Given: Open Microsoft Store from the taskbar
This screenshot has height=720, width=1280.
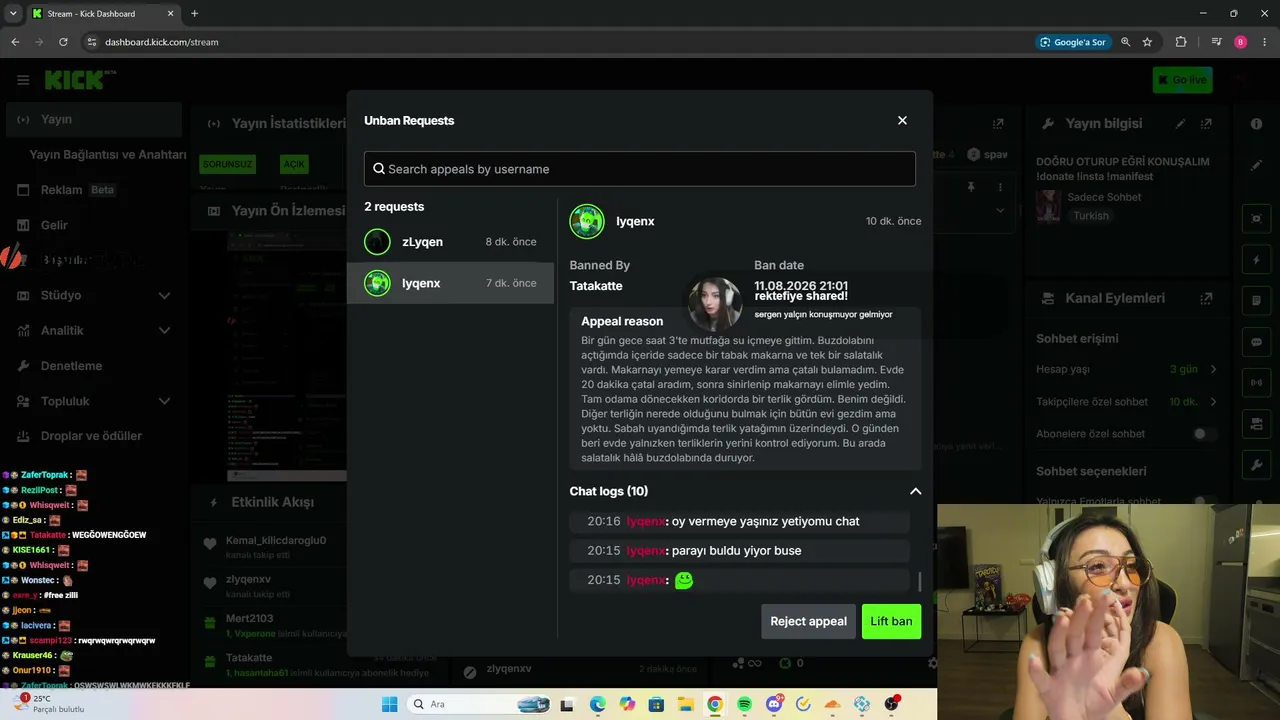Looking at the screenshot, I should tap(656, 704).
